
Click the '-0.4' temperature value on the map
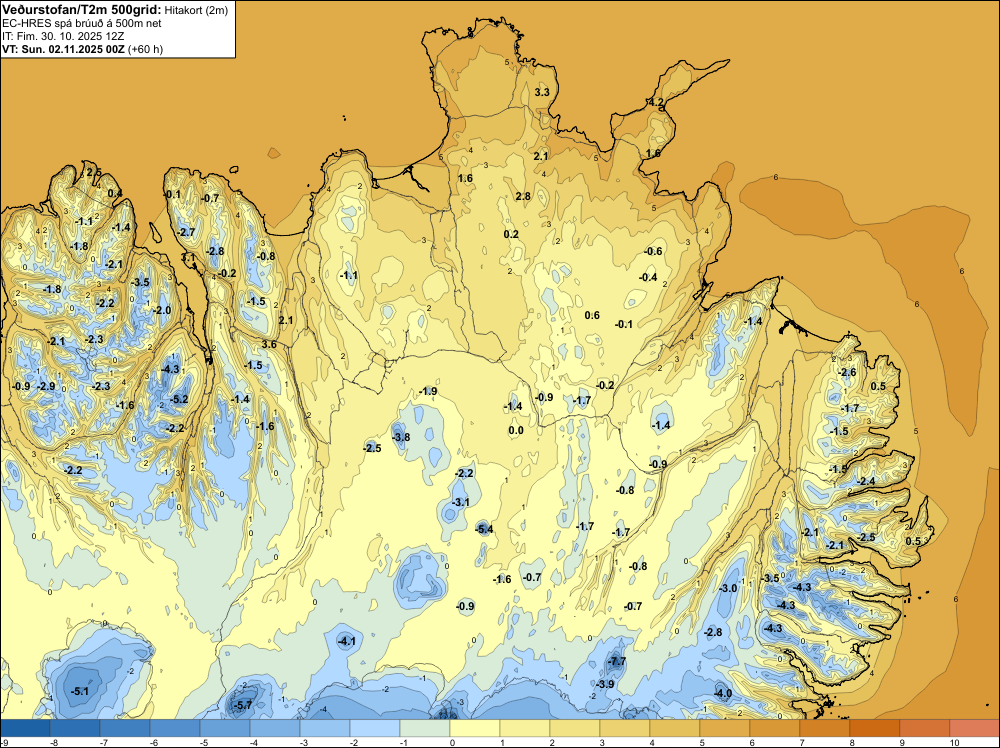point(648,277)
